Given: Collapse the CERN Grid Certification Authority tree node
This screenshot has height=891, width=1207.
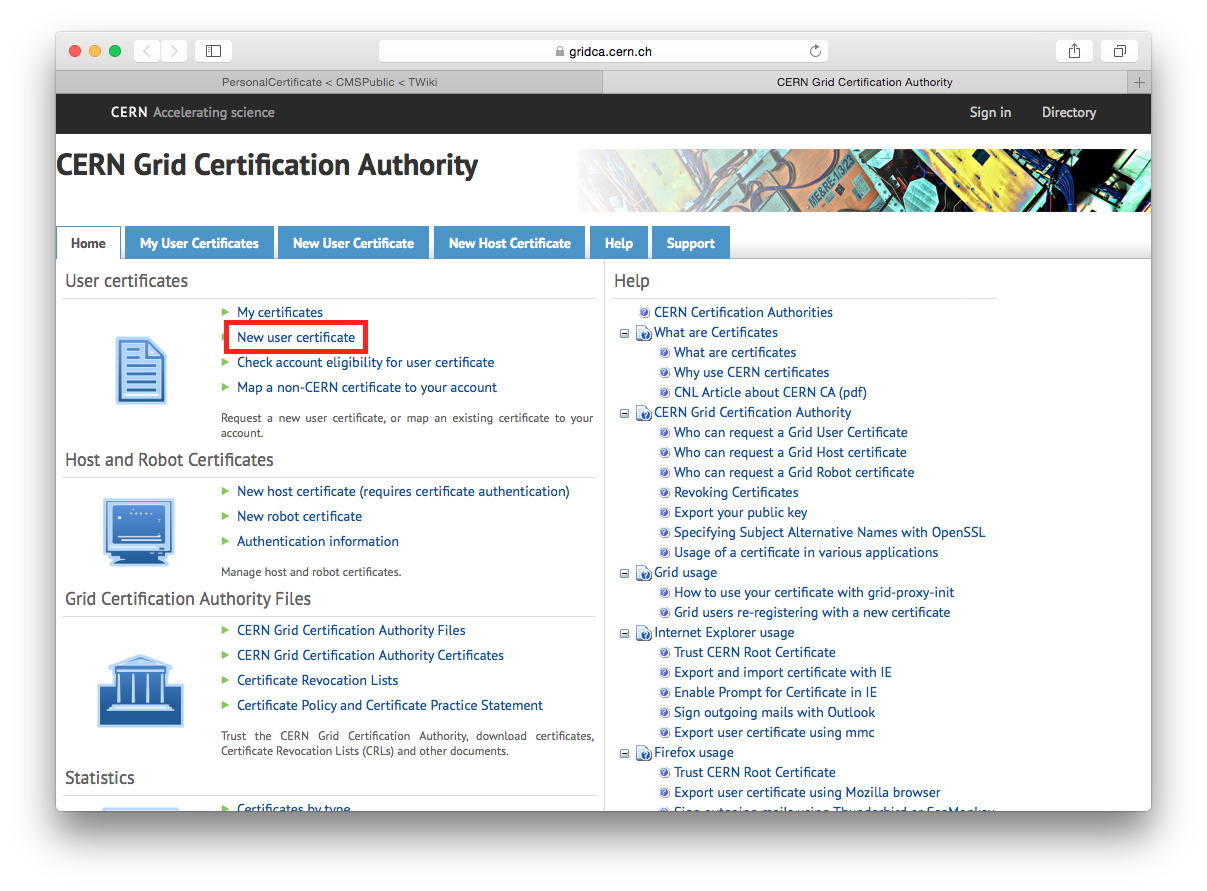Looking at the screenshot, I should tap(625, 413).
